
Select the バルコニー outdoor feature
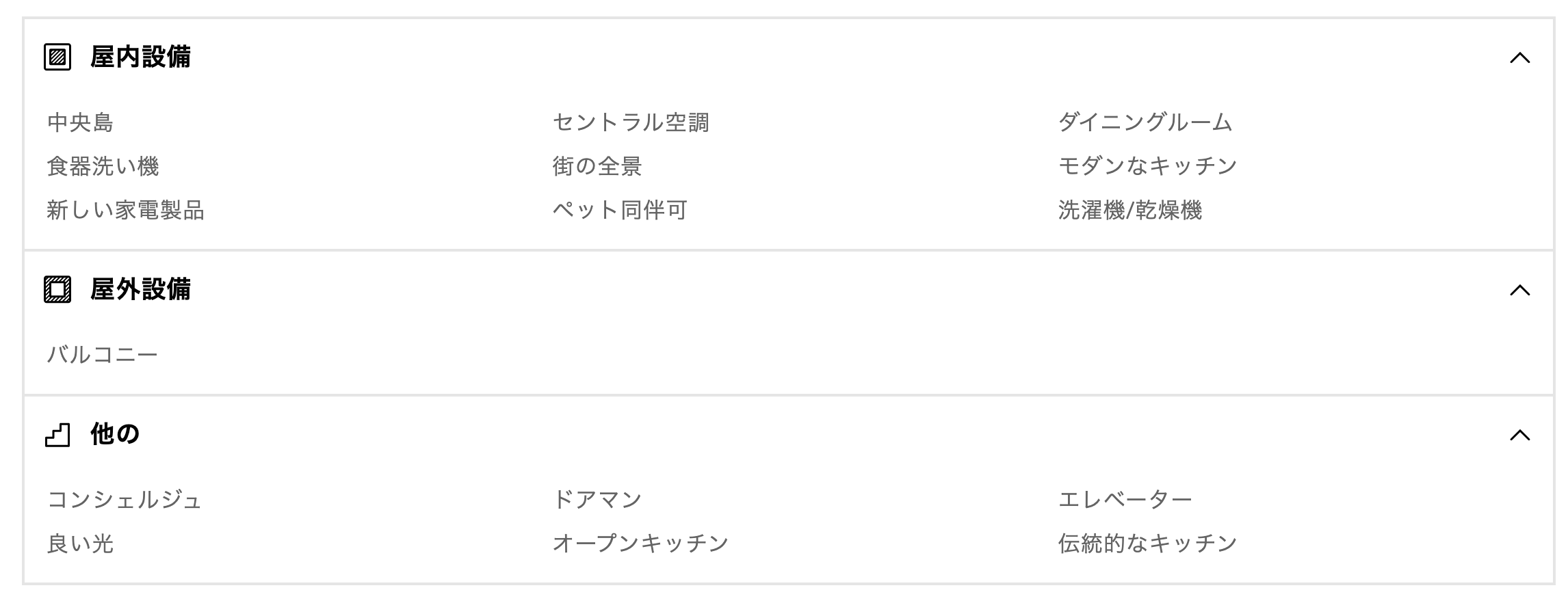click(x=103, y=356)
